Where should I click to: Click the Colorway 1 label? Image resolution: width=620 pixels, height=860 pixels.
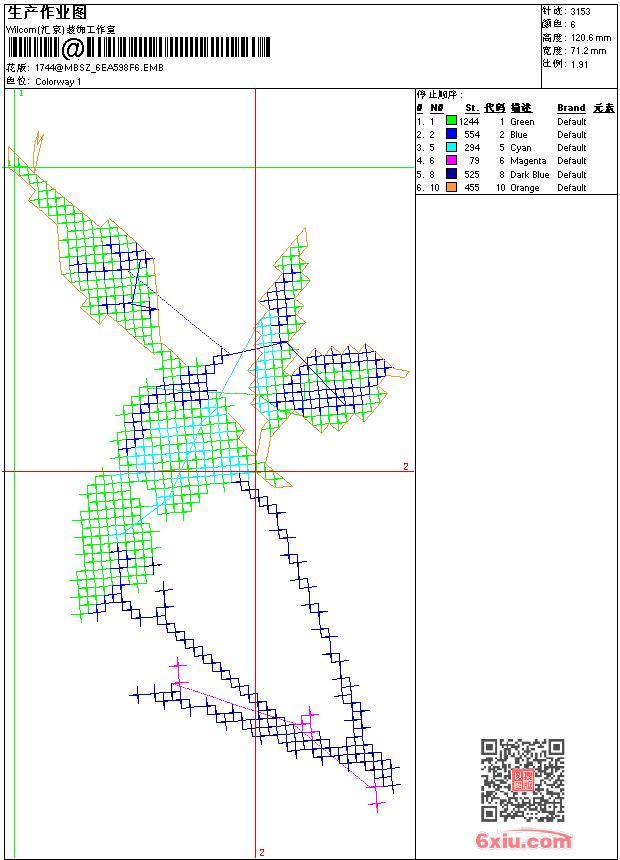[58, 82]
